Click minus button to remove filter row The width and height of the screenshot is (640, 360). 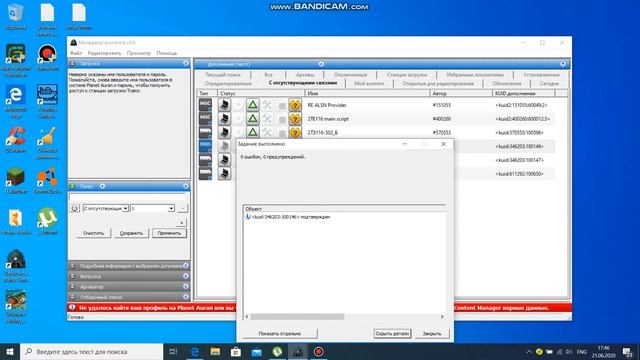point(182,208)
